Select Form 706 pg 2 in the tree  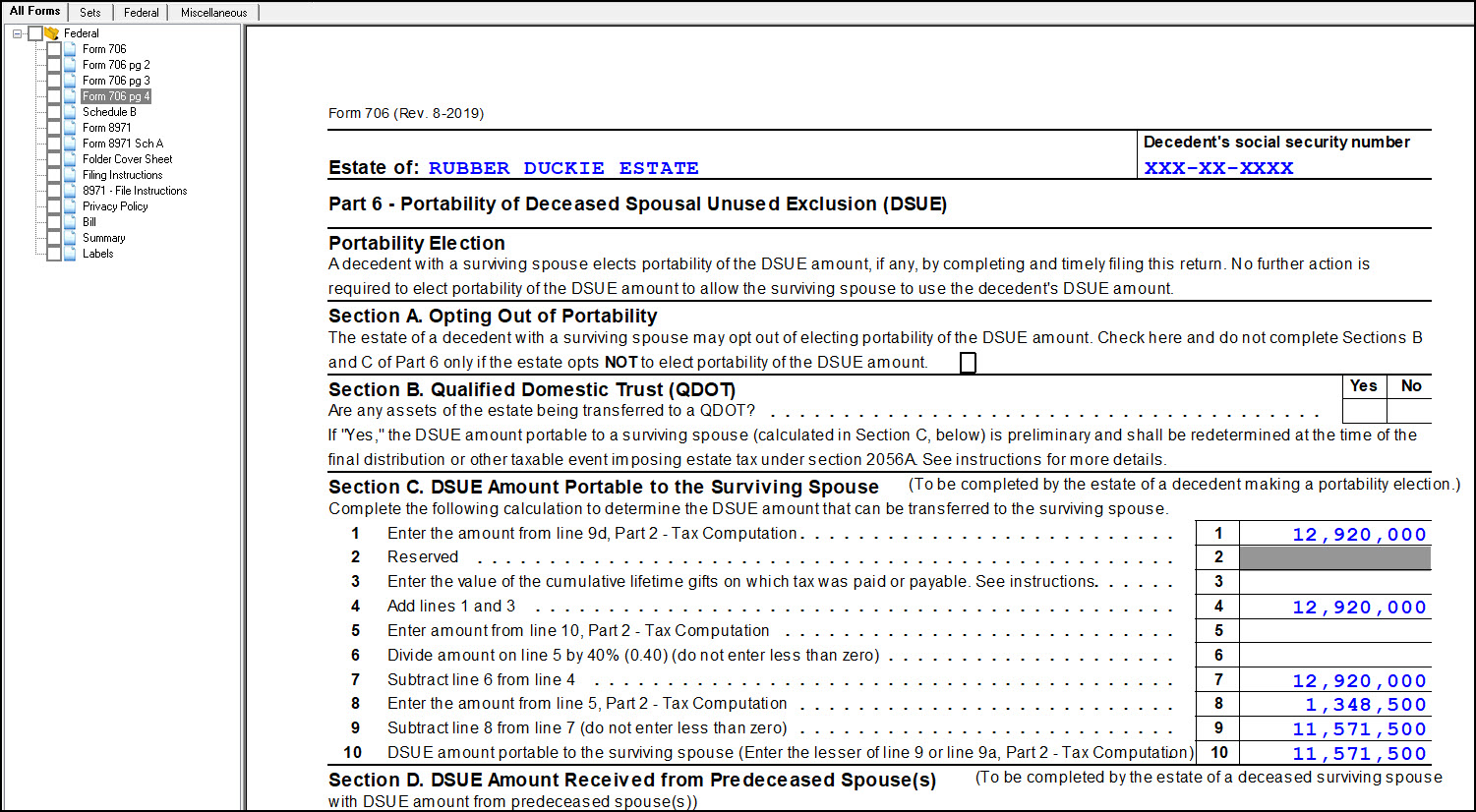pos(116,65)
